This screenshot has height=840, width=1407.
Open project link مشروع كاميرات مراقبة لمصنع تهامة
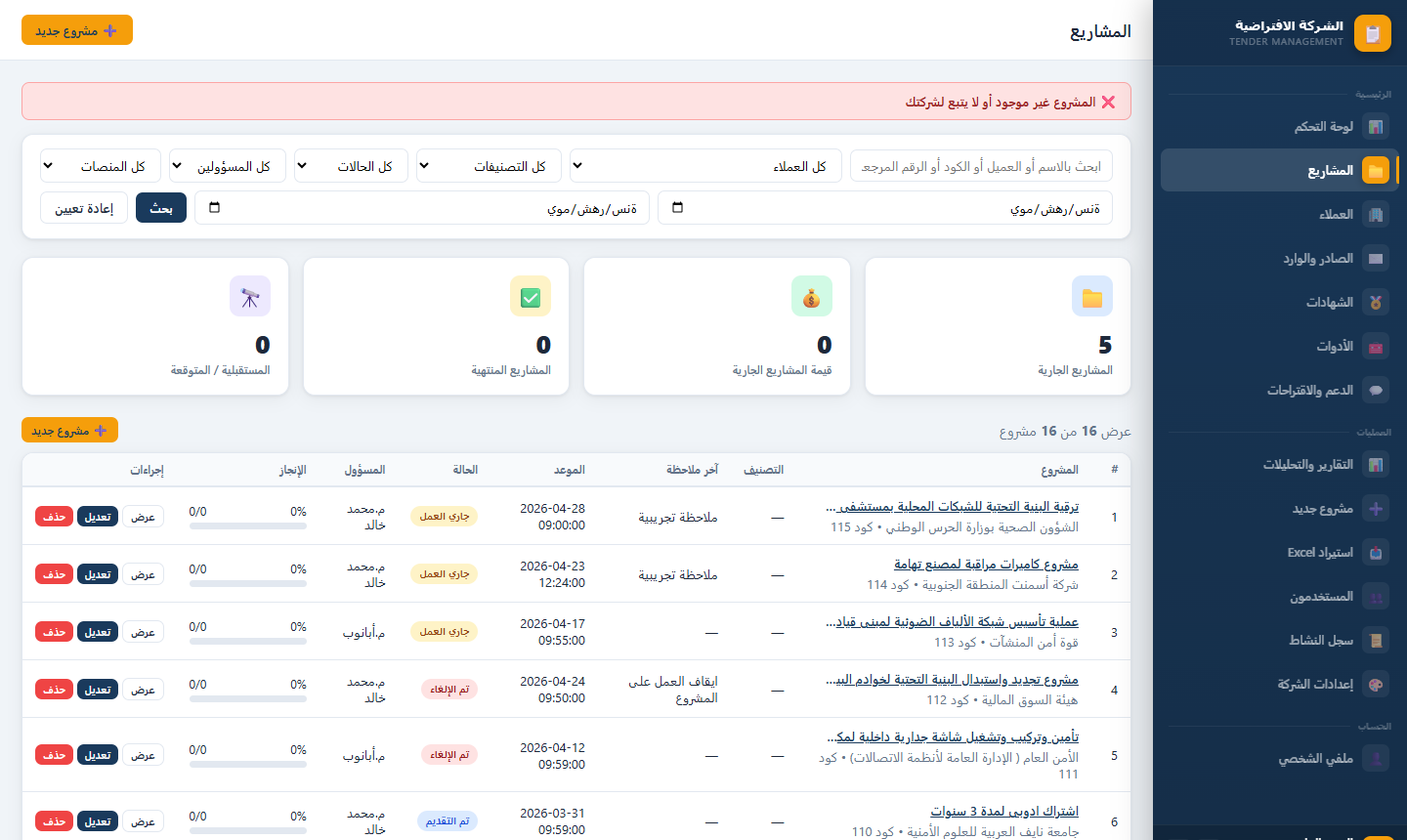tap(986, 565)
